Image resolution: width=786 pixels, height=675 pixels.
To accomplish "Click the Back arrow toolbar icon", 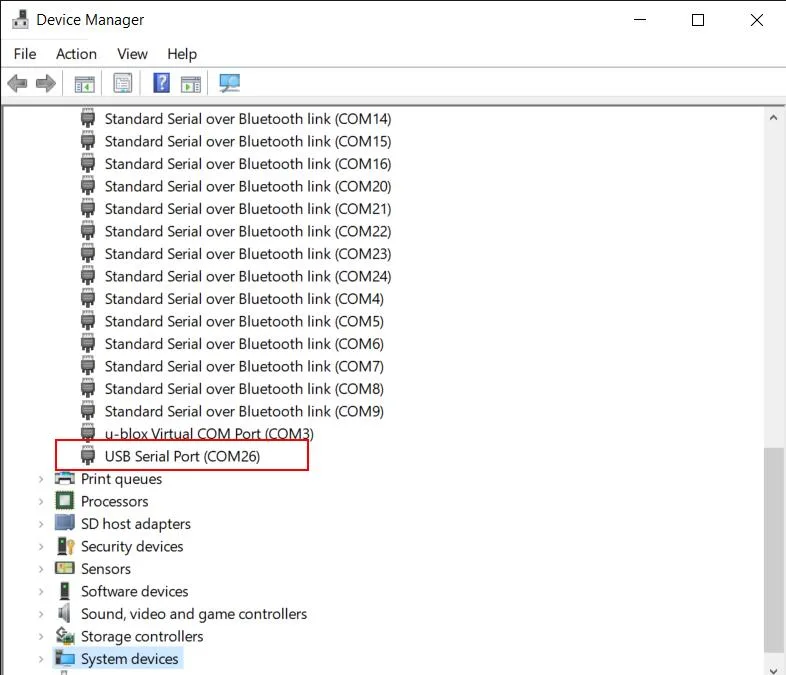I will [18, 83].
